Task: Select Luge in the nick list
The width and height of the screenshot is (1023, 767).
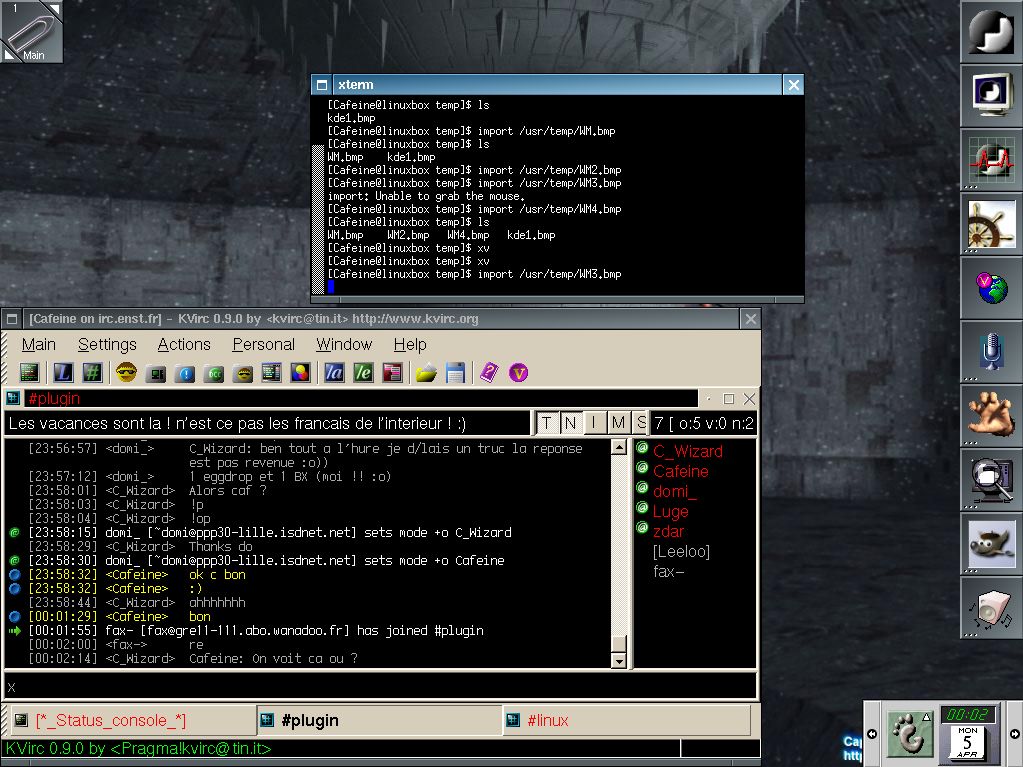Action: tap(671, 511)
